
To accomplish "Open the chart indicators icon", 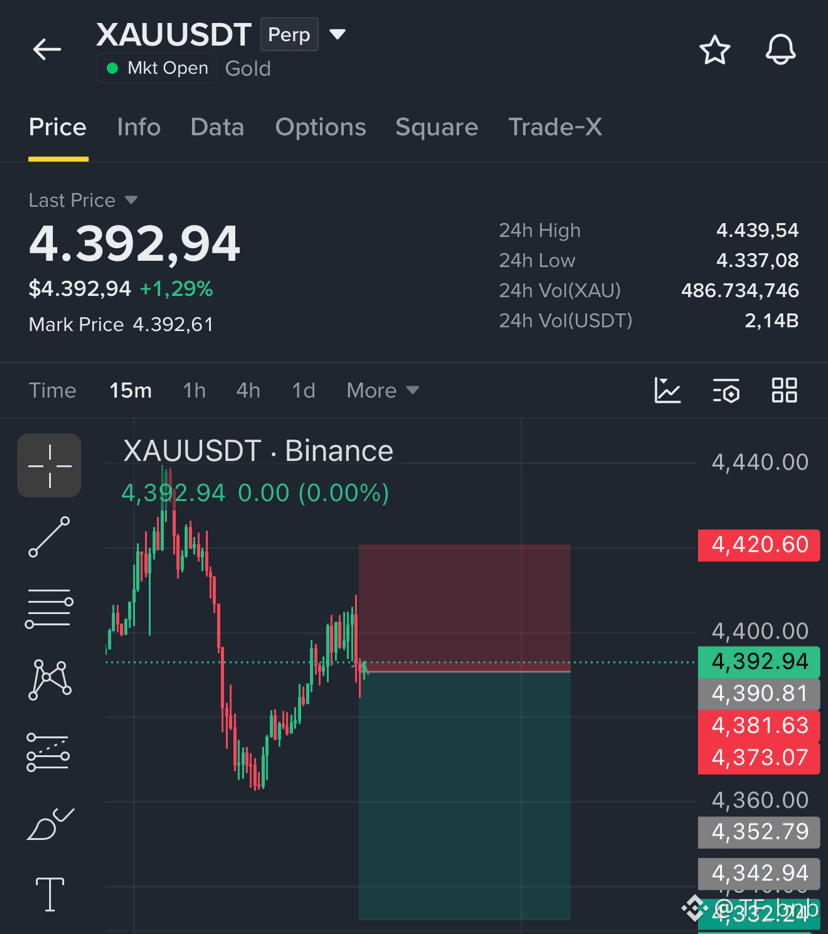I will [x=667, y=391].
